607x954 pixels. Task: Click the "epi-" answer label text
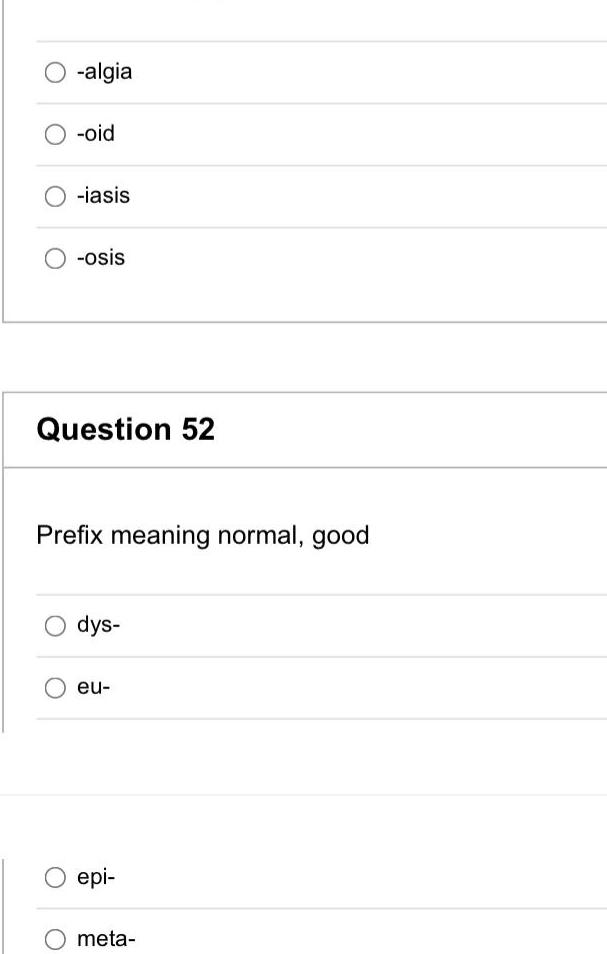click(x=97, y=877)
